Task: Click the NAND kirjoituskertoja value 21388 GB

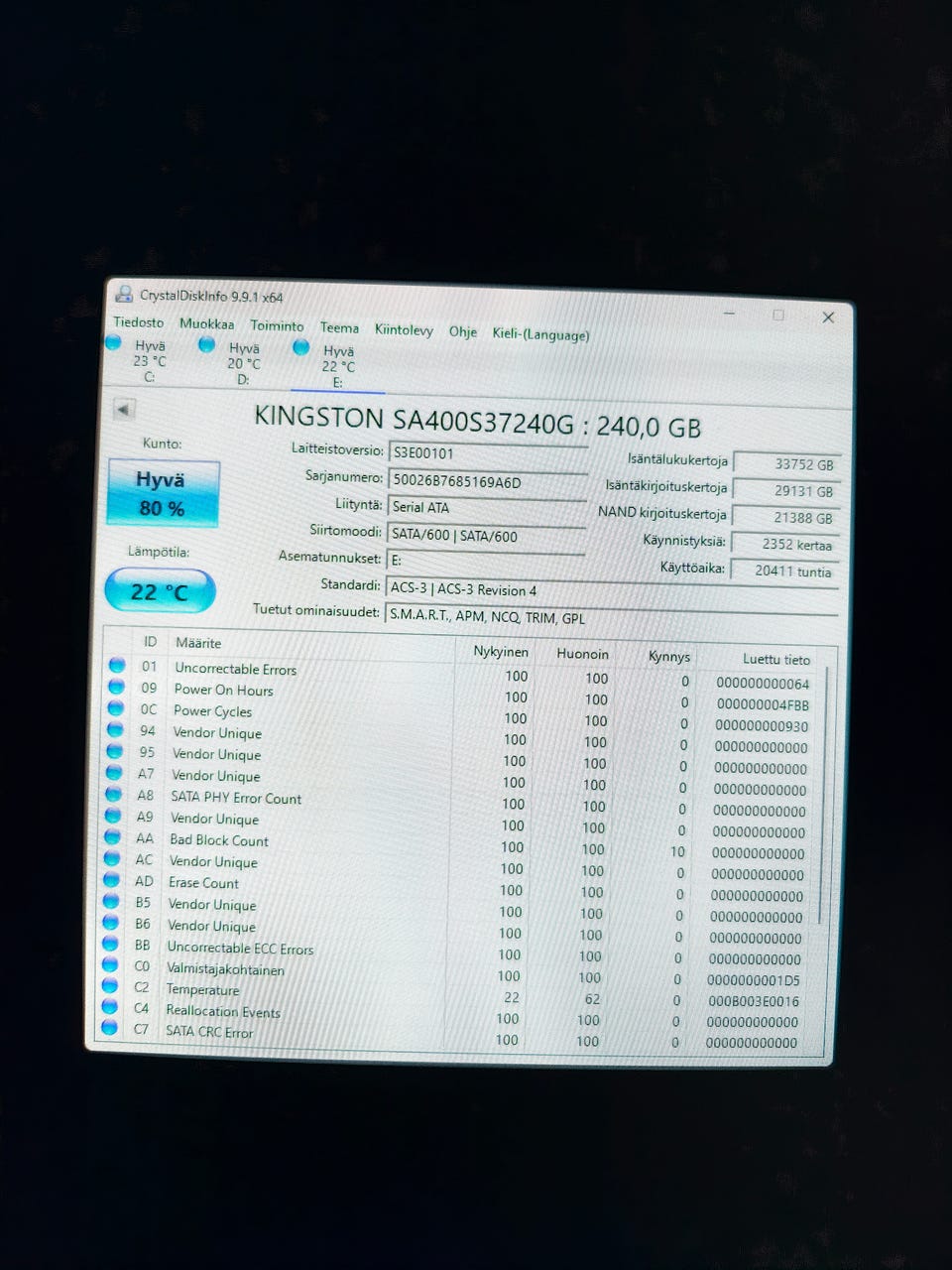Action: (787, 518)
